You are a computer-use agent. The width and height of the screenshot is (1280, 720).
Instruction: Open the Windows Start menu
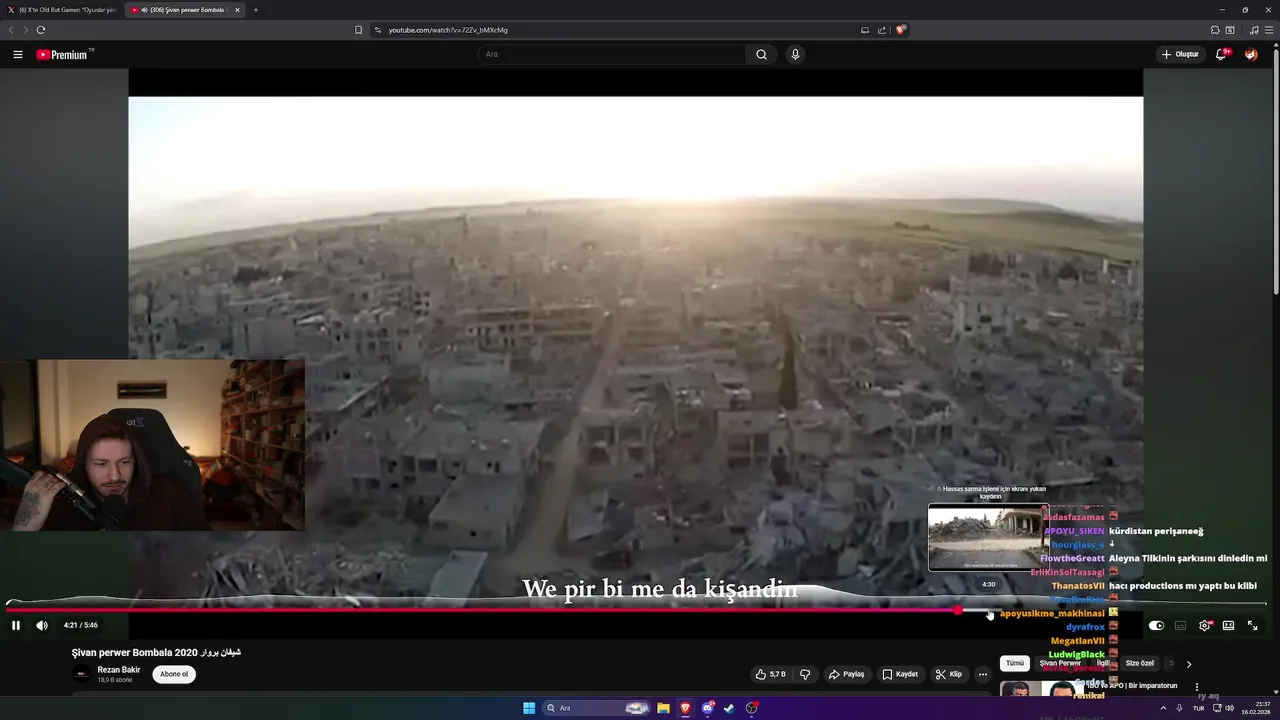[529, 708]
